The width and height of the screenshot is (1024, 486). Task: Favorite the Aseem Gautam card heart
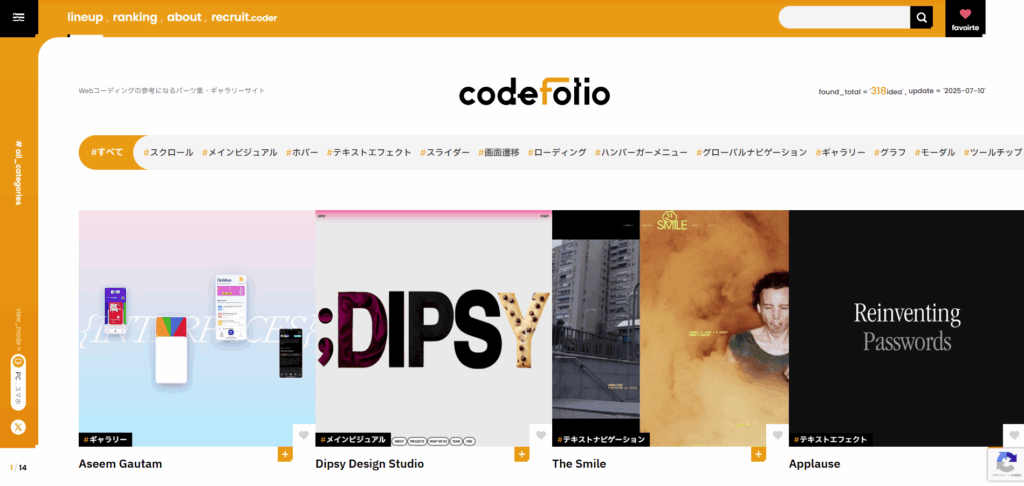pyautogui.click(x=304, y=435)
